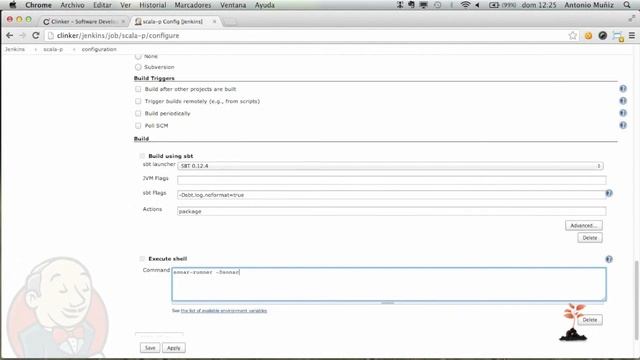Enable Build periodically checkbox
Viewport: 640px width, 360px height.
coord(138,113)
